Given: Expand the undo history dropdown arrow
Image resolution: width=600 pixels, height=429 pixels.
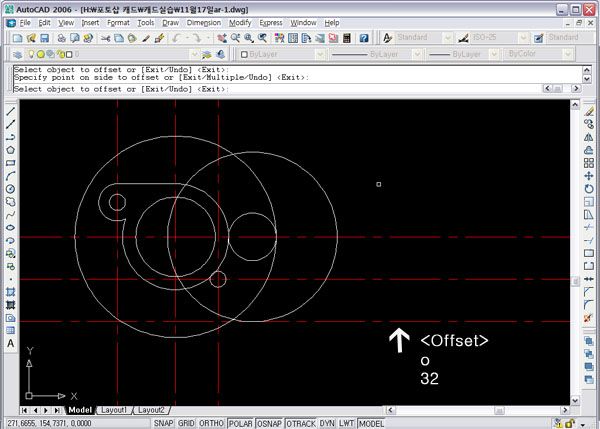Looking at the screenshot, I should 187,38.
